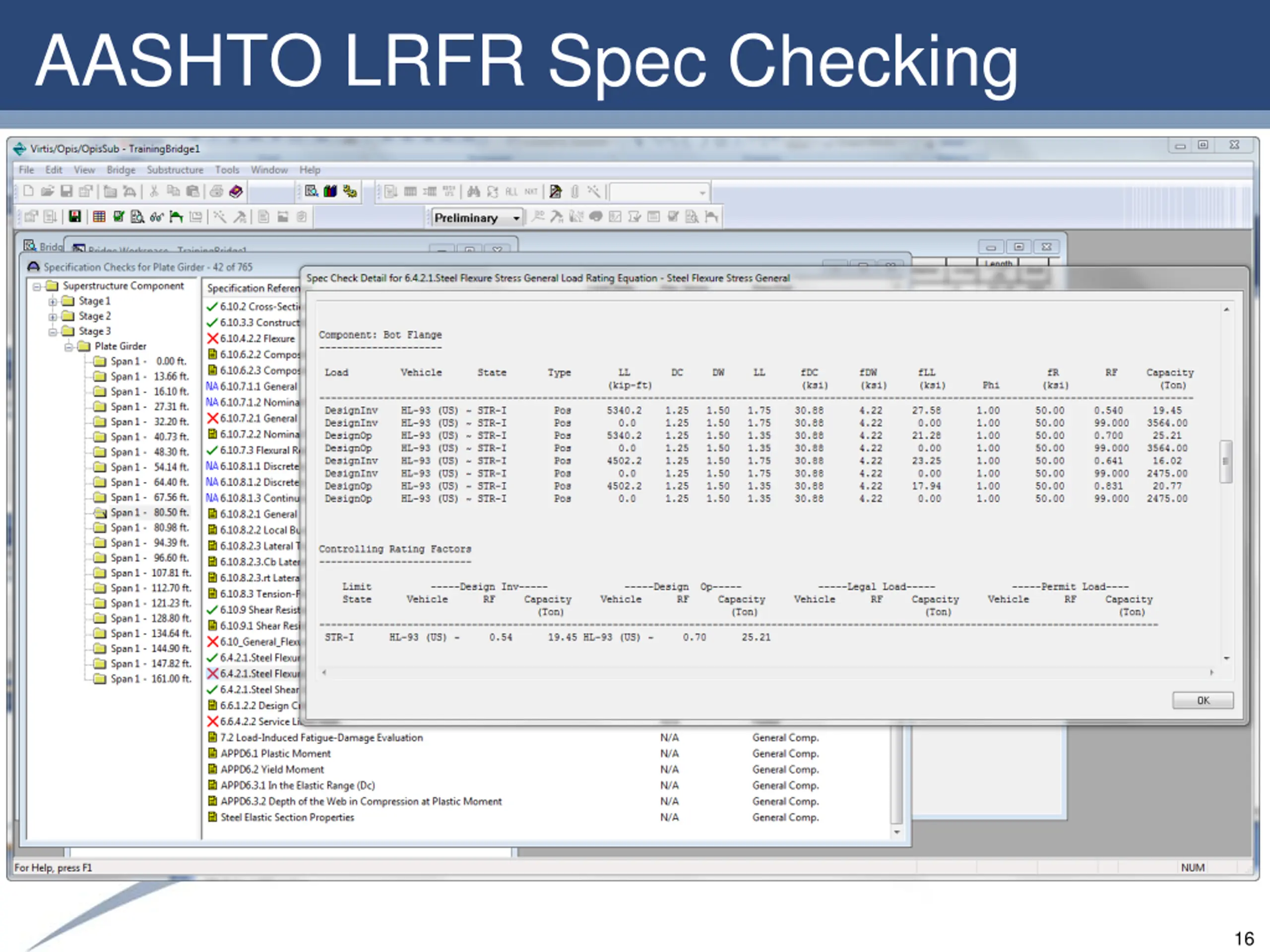This screenshot has width=1270, height=952.
Task: Click the pencil-on-page edit icon
Action: point(556,192)
